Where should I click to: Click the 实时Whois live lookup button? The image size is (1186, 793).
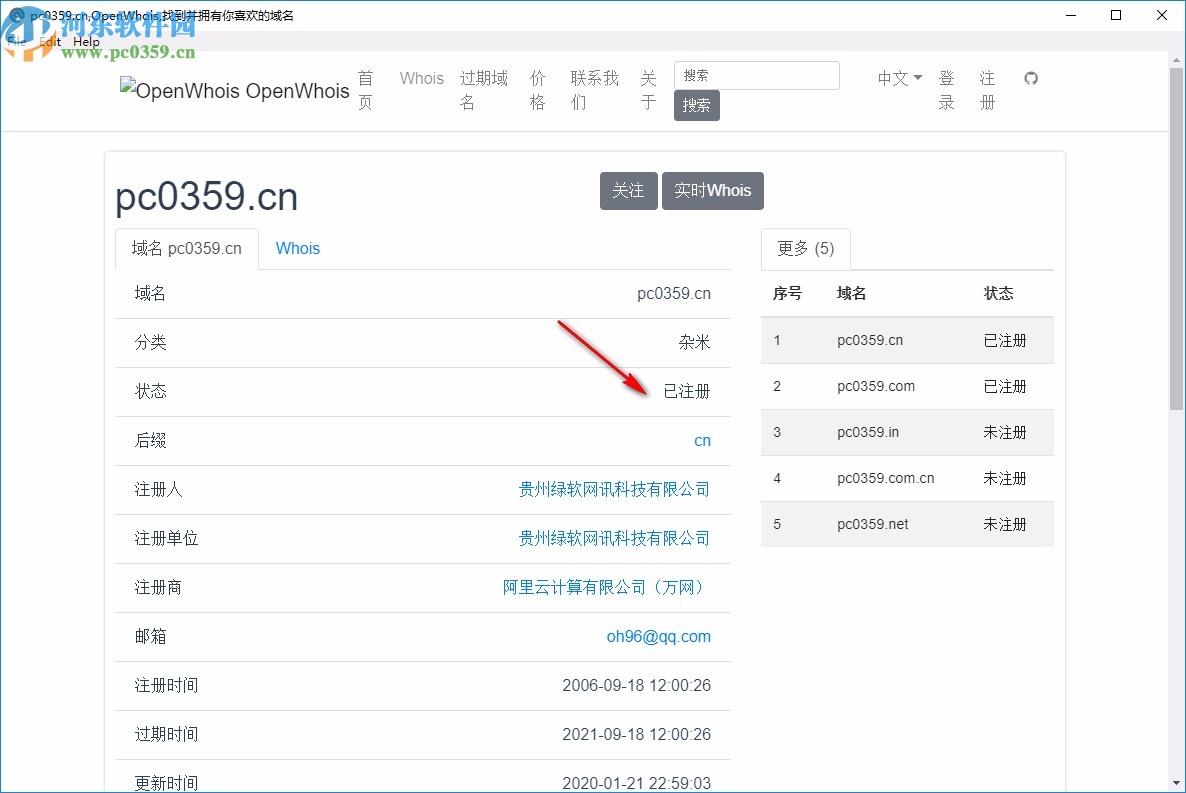712,190
